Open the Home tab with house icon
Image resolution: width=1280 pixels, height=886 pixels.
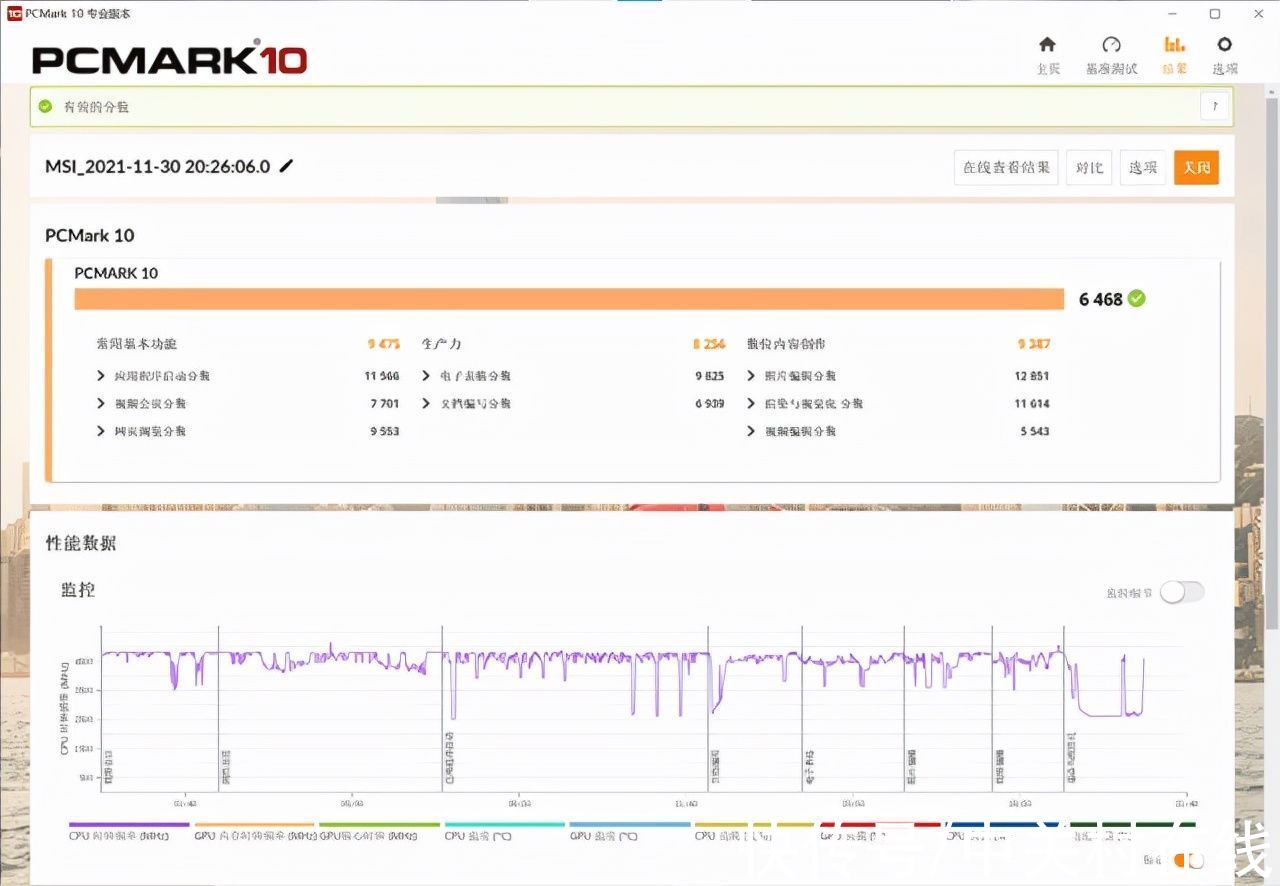[1048, 55]
